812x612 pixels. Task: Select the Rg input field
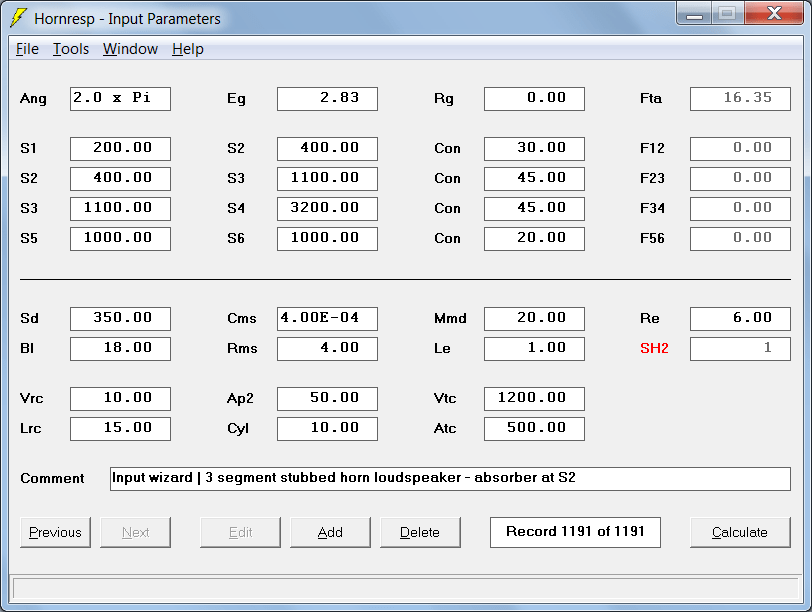pos(534,99)
